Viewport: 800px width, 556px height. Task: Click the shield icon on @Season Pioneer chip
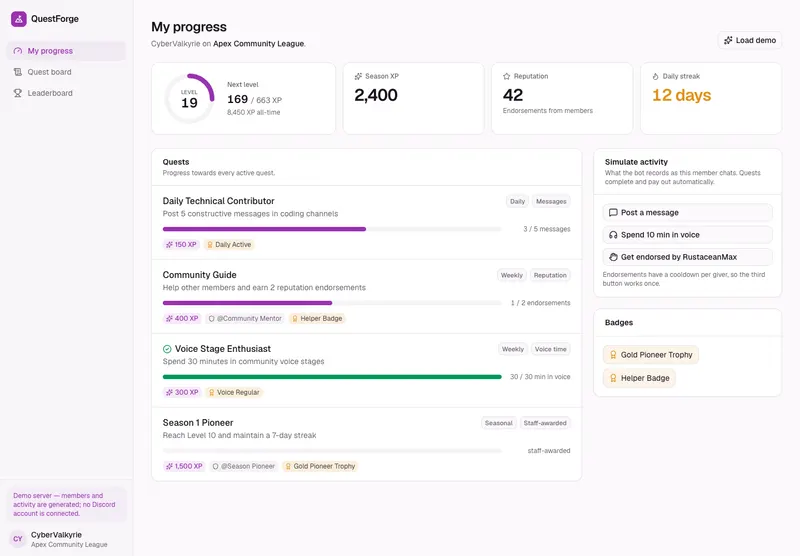(215, 466)
